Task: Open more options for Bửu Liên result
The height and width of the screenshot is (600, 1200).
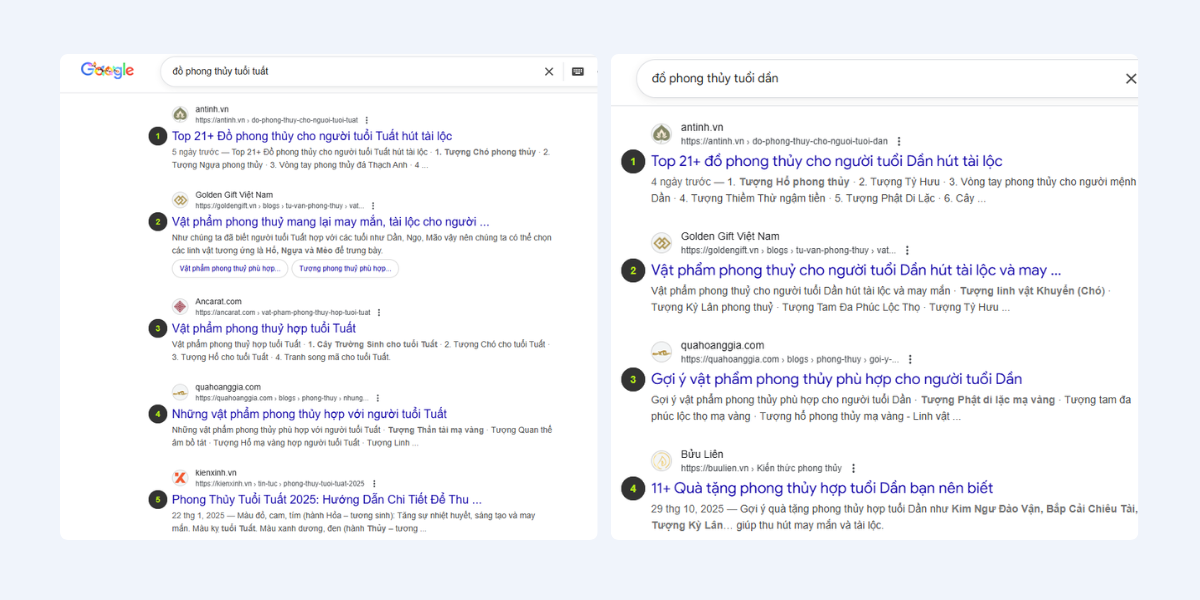Action: click(853, 468)
